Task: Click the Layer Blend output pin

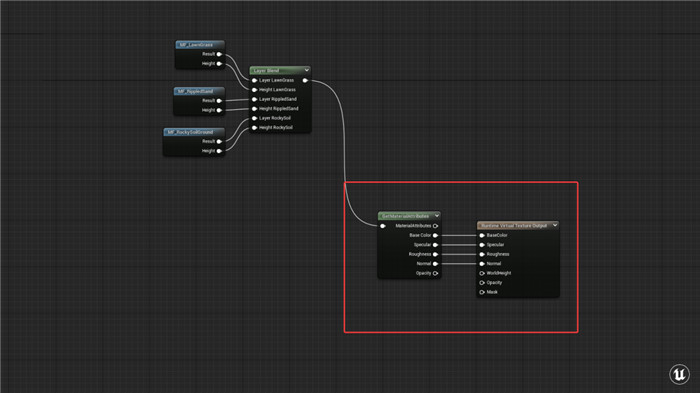Action: point(305,80)
